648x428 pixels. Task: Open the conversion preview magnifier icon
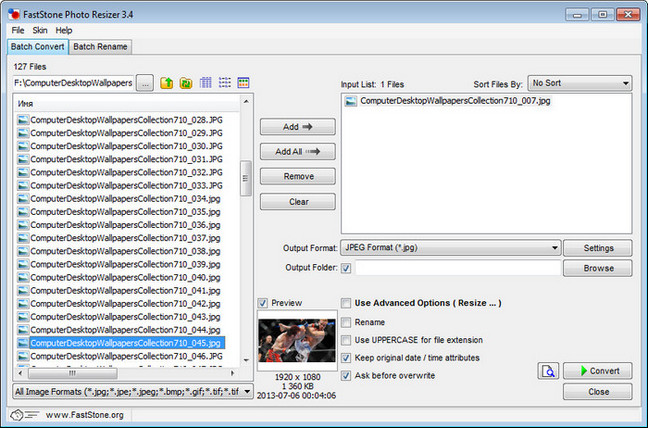tap(548, 371)
